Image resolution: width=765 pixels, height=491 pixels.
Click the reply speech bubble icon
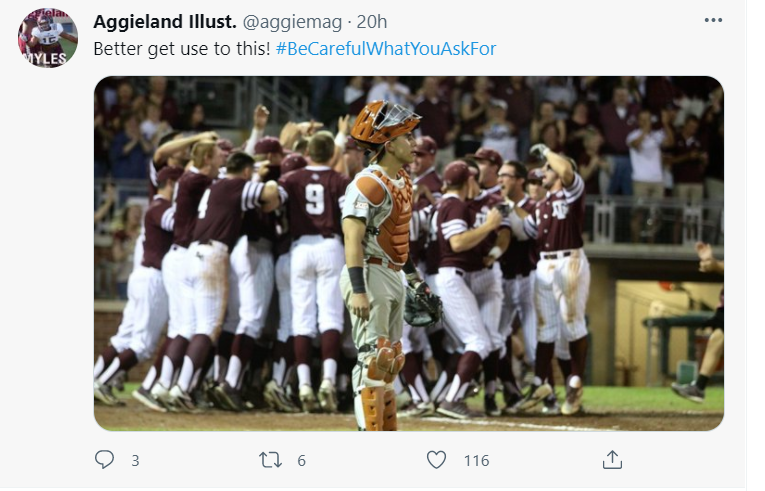[104, 460]
